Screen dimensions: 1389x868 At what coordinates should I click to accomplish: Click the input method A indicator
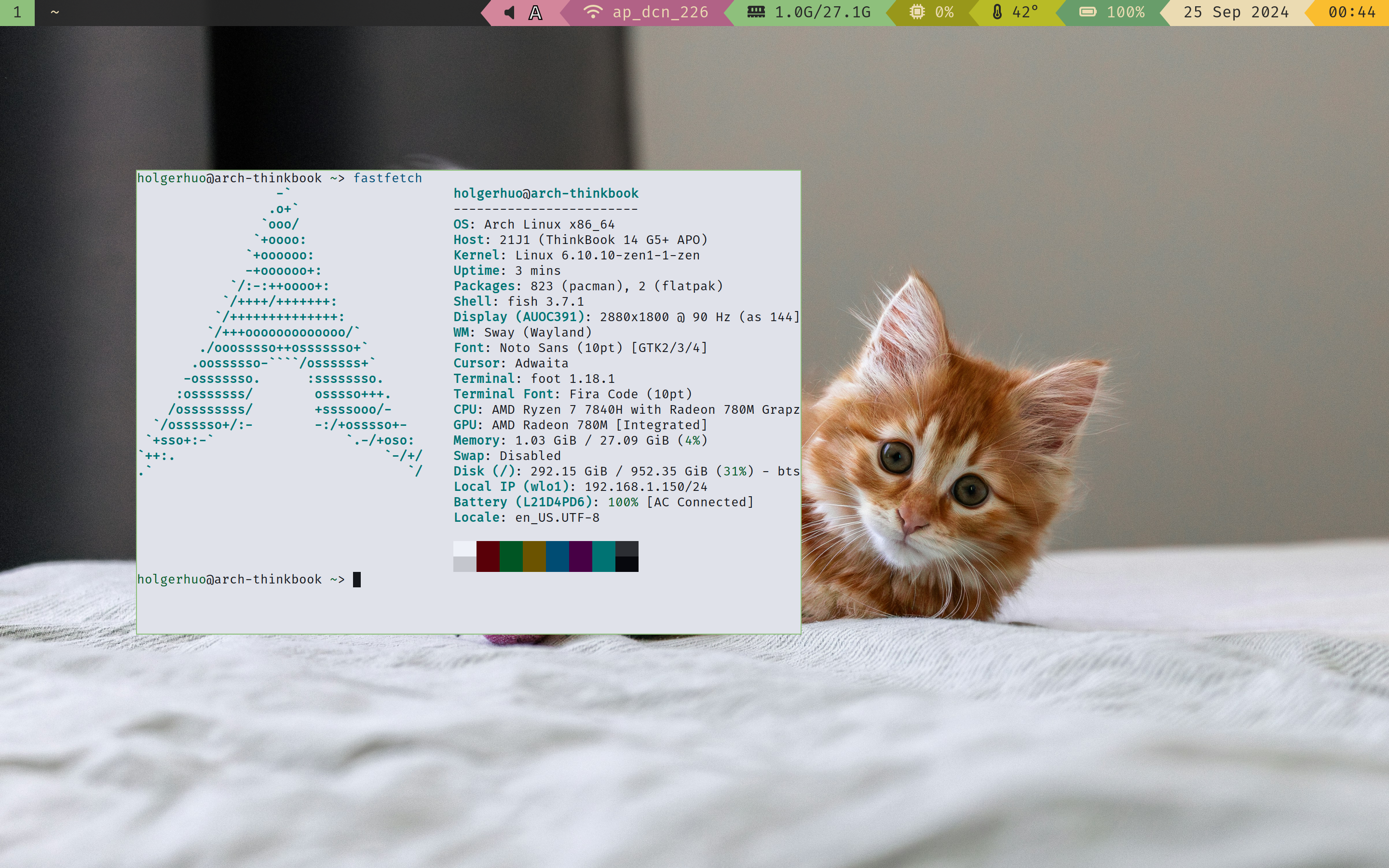[x=535, y=13]
